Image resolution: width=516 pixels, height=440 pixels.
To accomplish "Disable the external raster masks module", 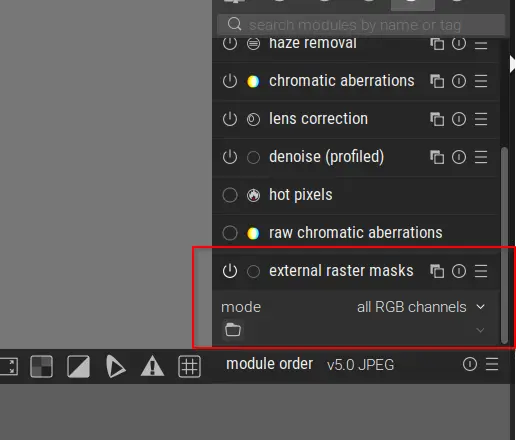I will coord(230,271).
